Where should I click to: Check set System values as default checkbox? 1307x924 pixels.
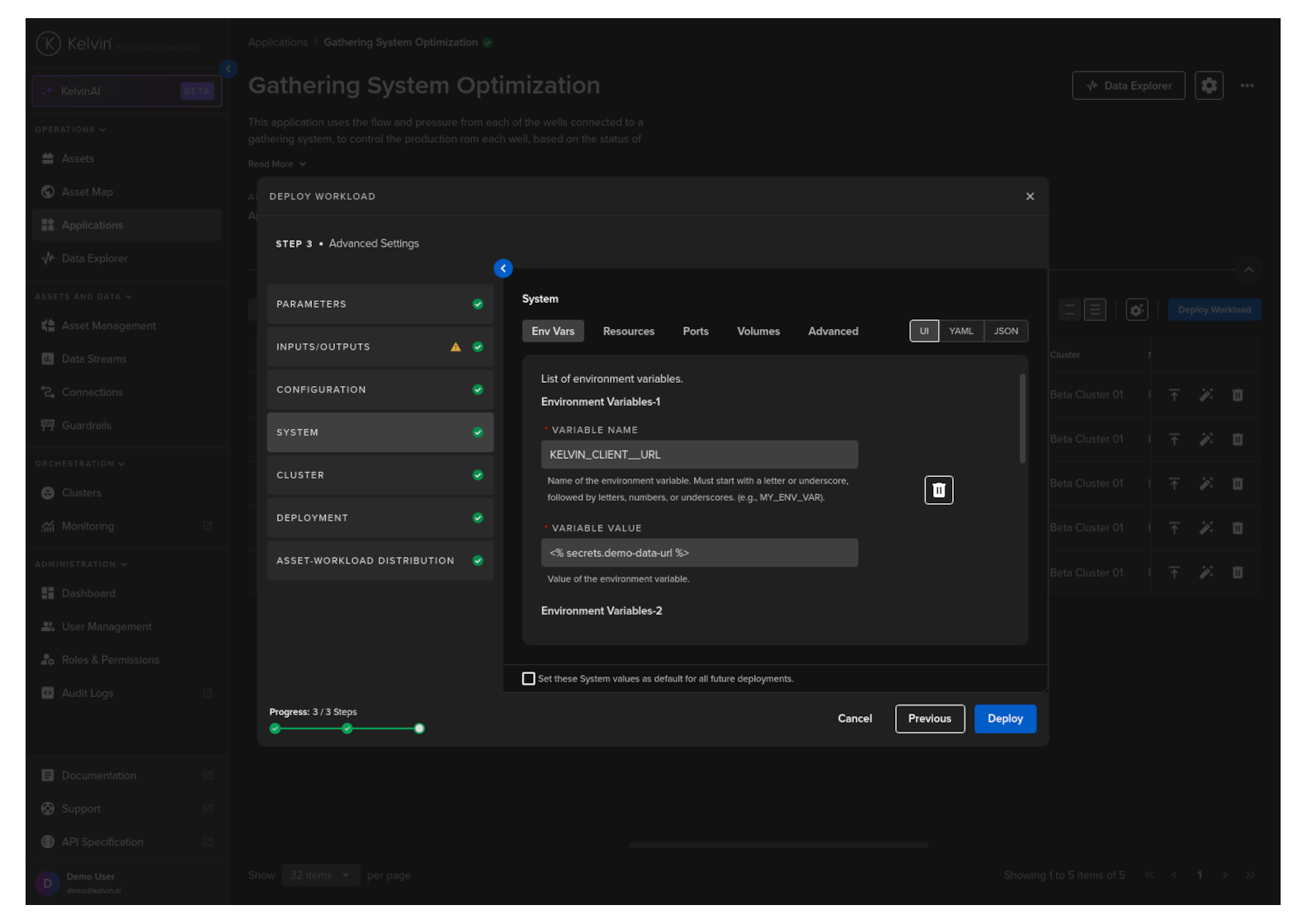(x=529, y=679)
